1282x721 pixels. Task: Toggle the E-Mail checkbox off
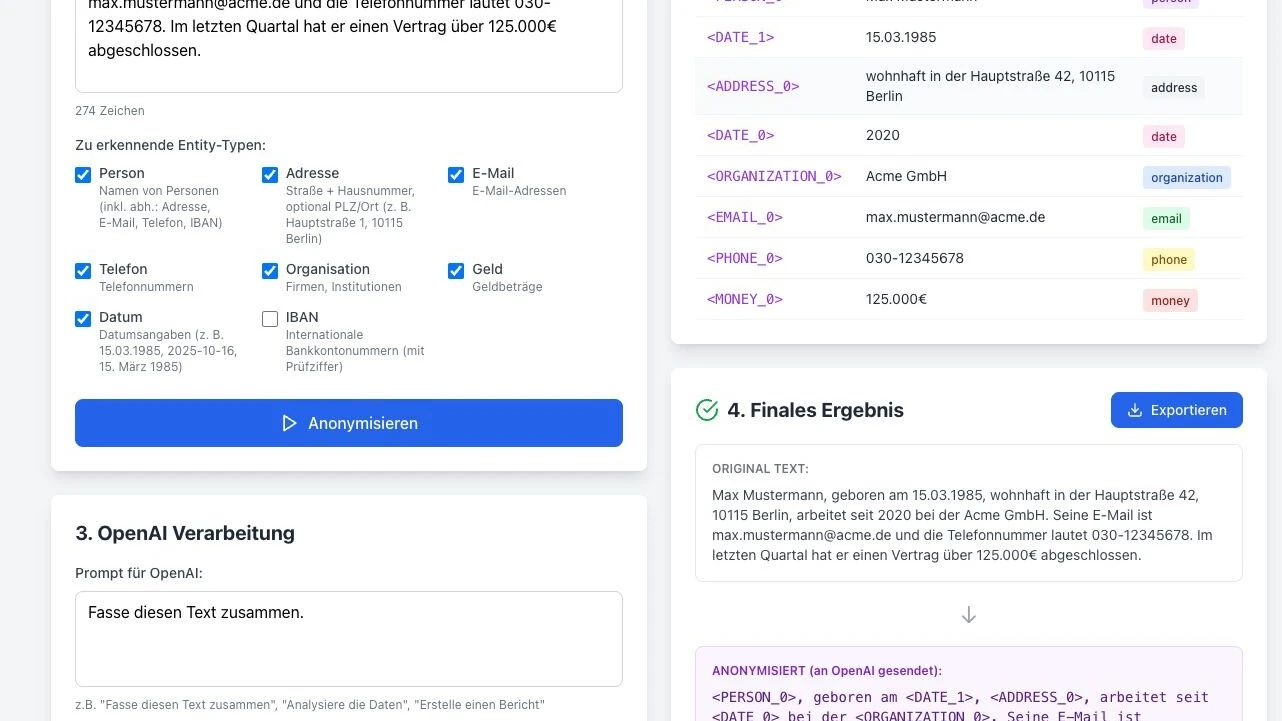pos(456,175)
